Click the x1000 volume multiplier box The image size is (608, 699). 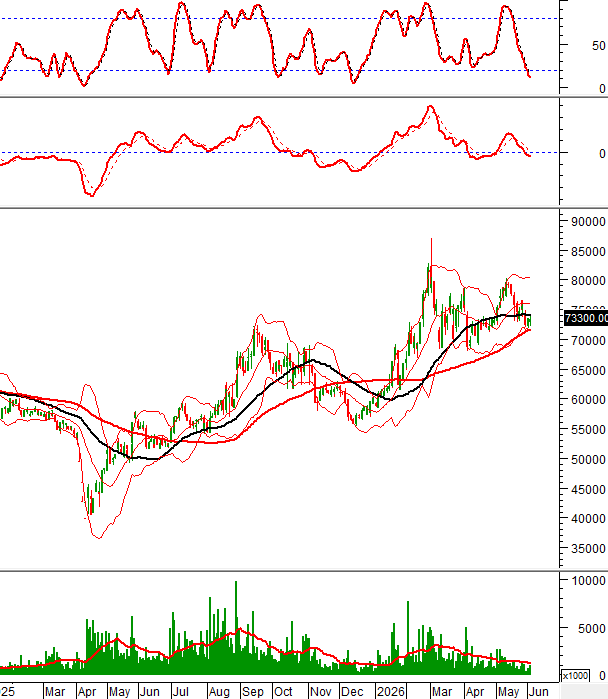575,675
